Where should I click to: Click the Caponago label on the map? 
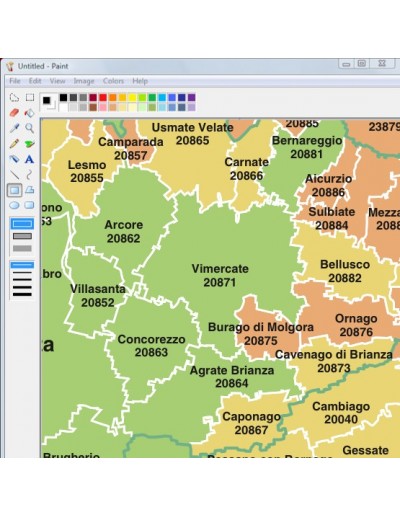click(x=251, y=417)
